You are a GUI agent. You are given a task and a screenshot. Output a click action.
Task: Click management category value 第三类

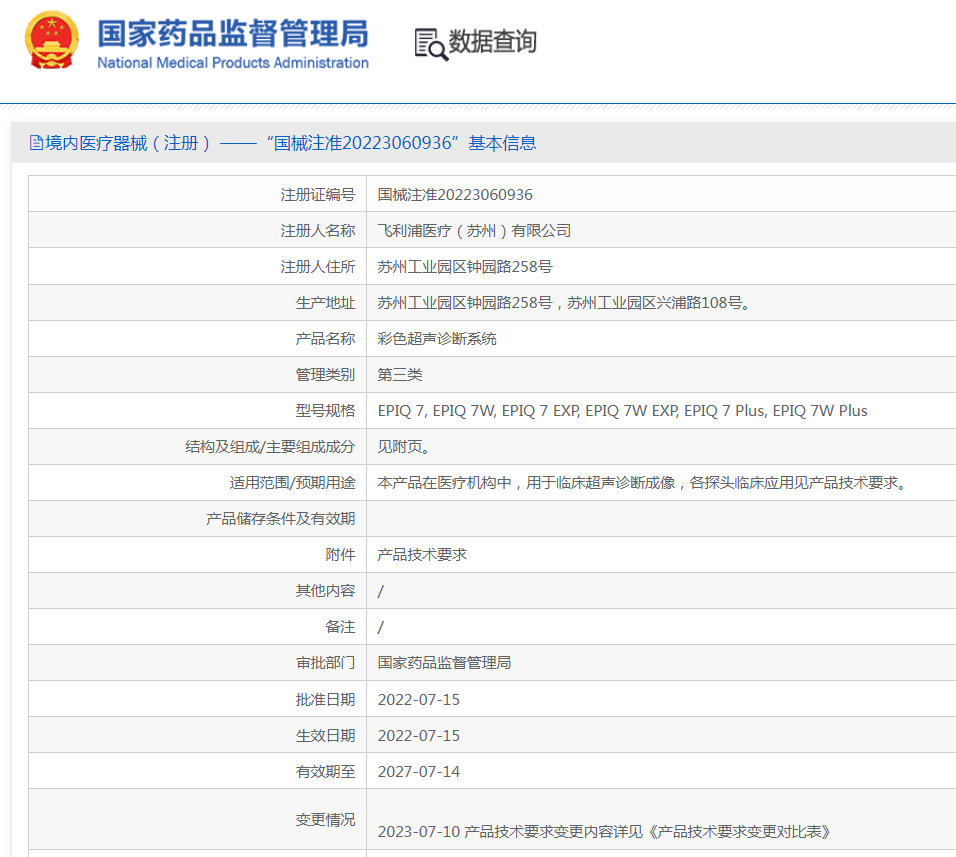click(x=399, y=374)
